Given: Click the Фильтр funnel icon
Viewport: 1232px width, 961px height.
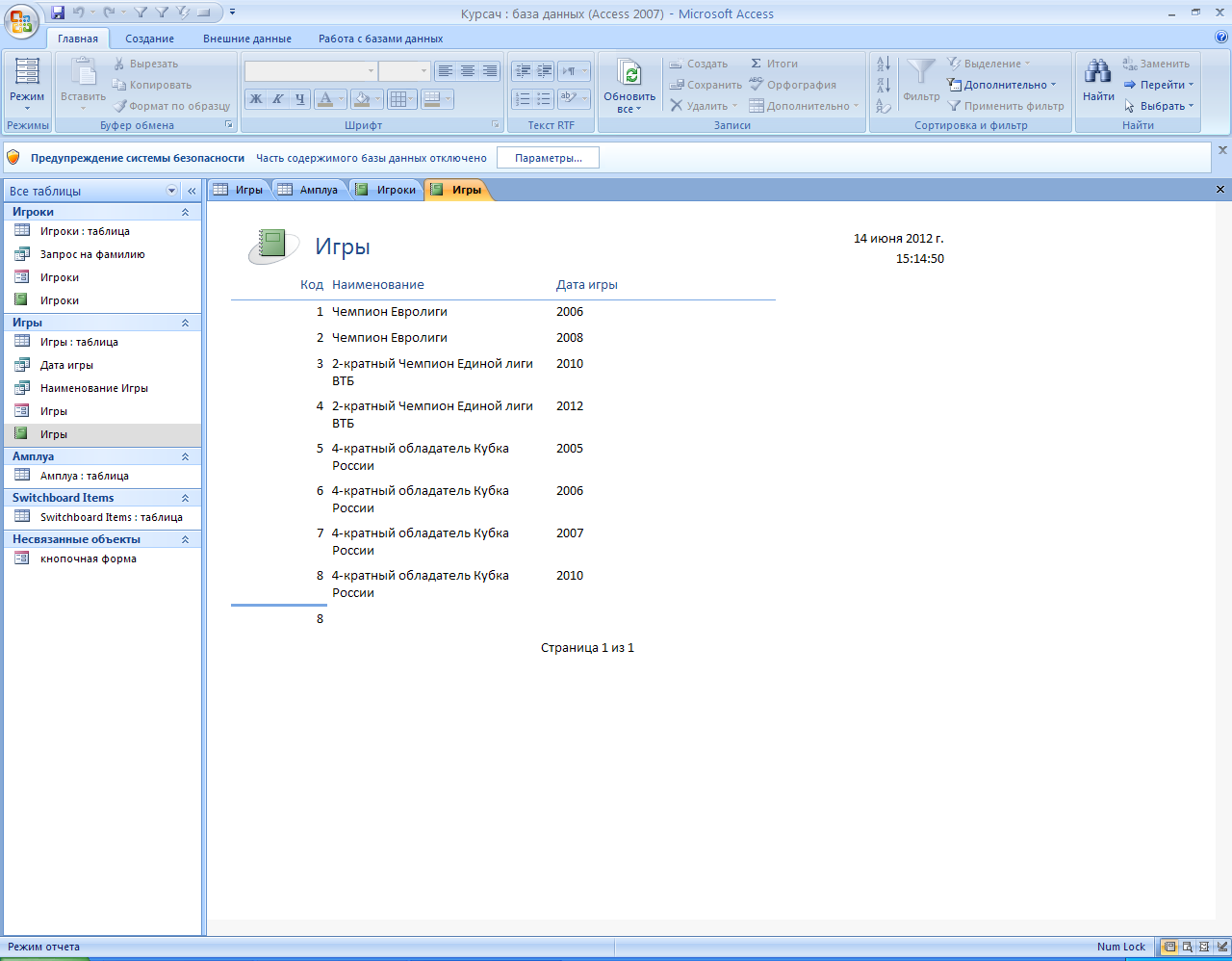Looking at the screenshot, I should pyautogui.click(x=921, y=70).
